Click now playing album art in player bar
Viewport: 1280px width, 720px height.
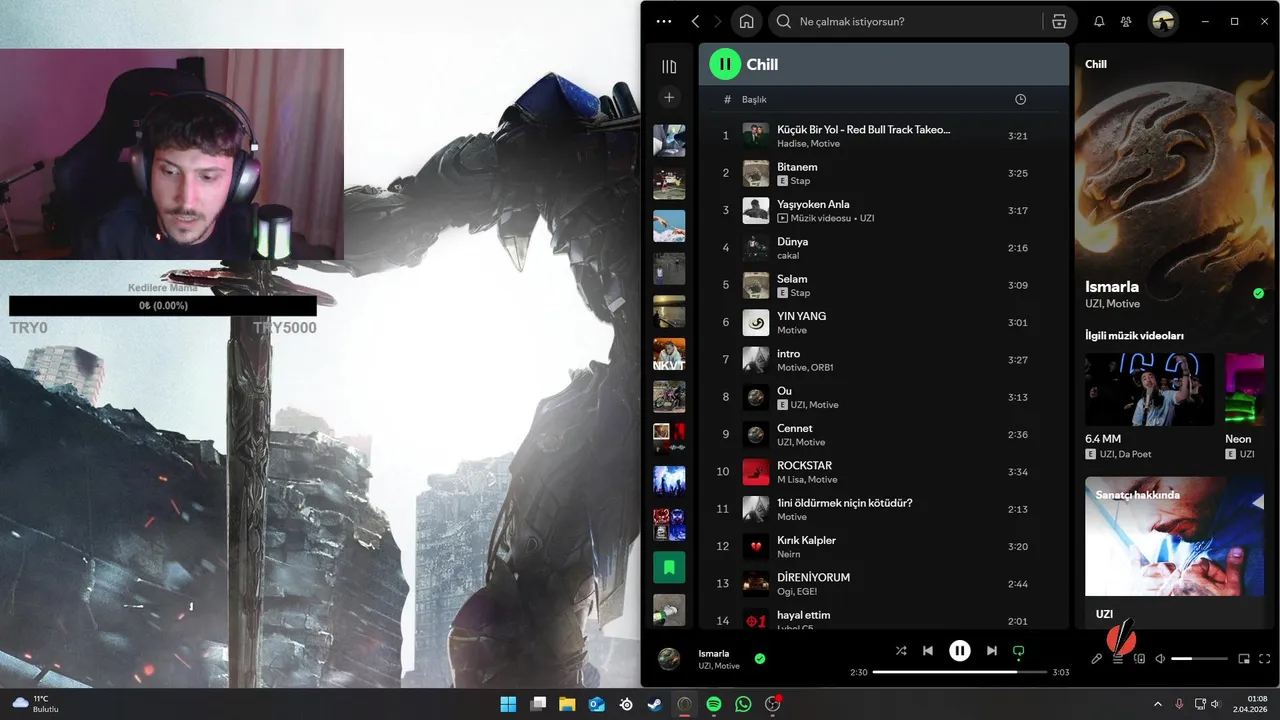point(669,658)
